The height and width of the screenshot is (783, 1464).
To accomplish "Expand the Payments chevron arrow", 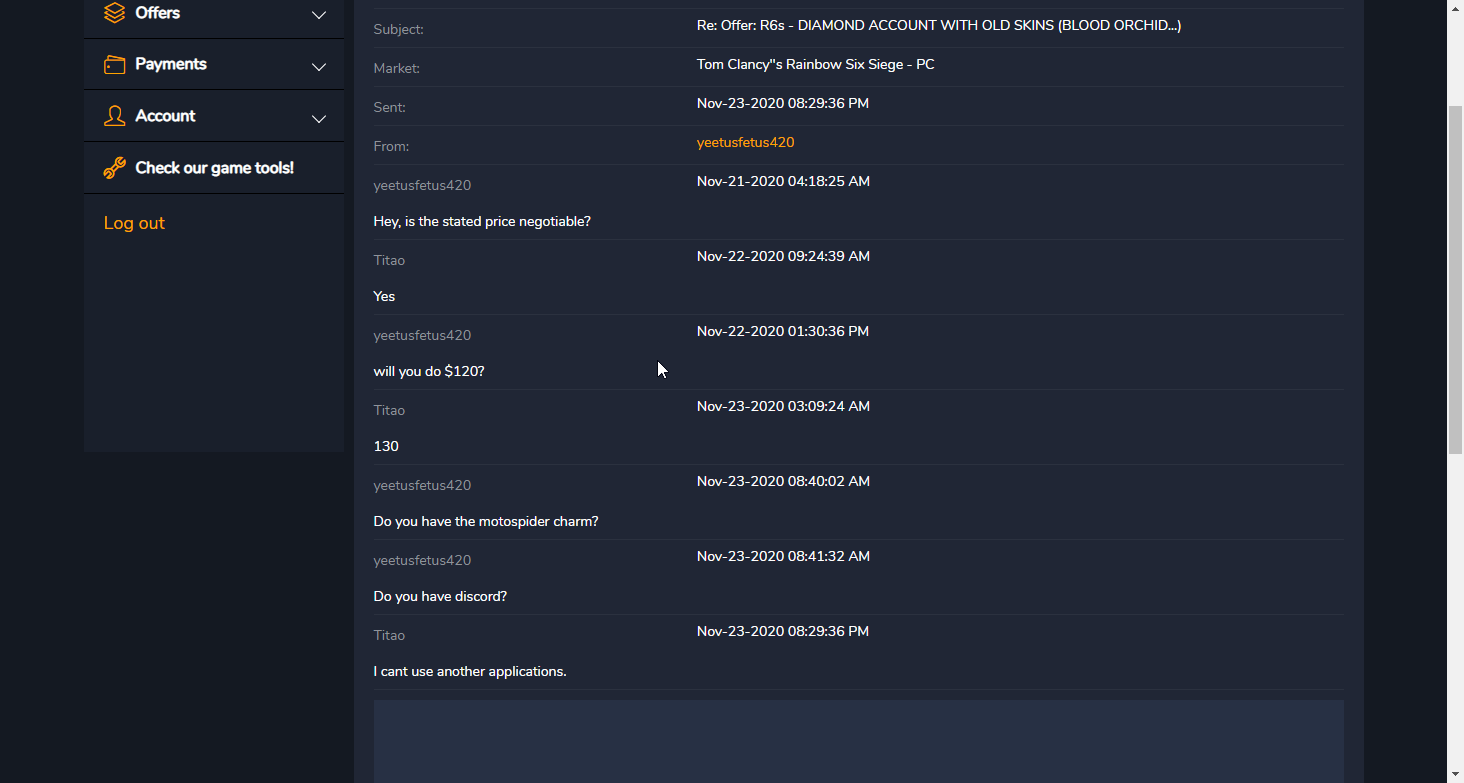I will coord(319,67).
